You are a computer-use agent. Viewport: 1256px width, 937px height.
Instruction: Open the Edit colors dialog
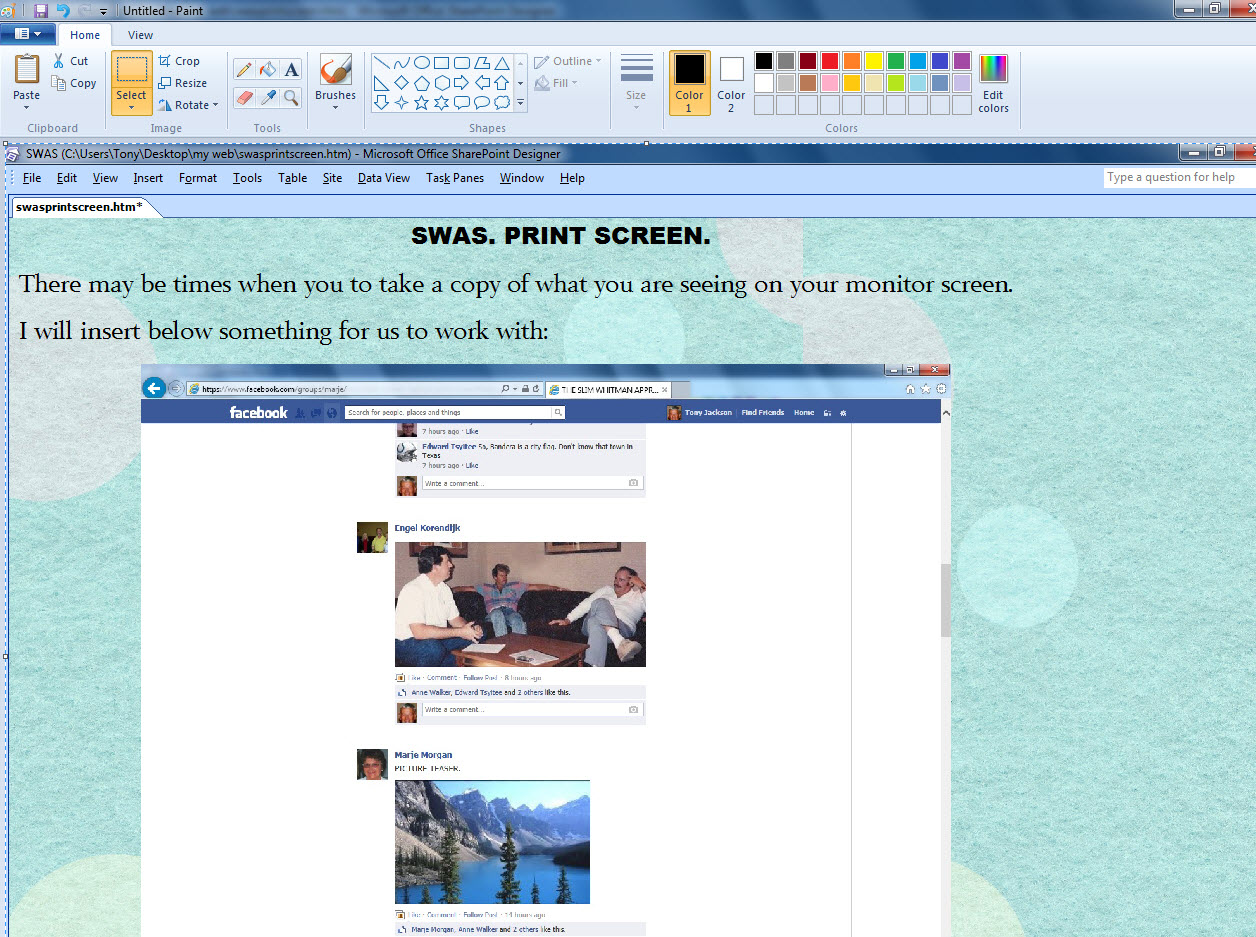click(x=993, y=83)
